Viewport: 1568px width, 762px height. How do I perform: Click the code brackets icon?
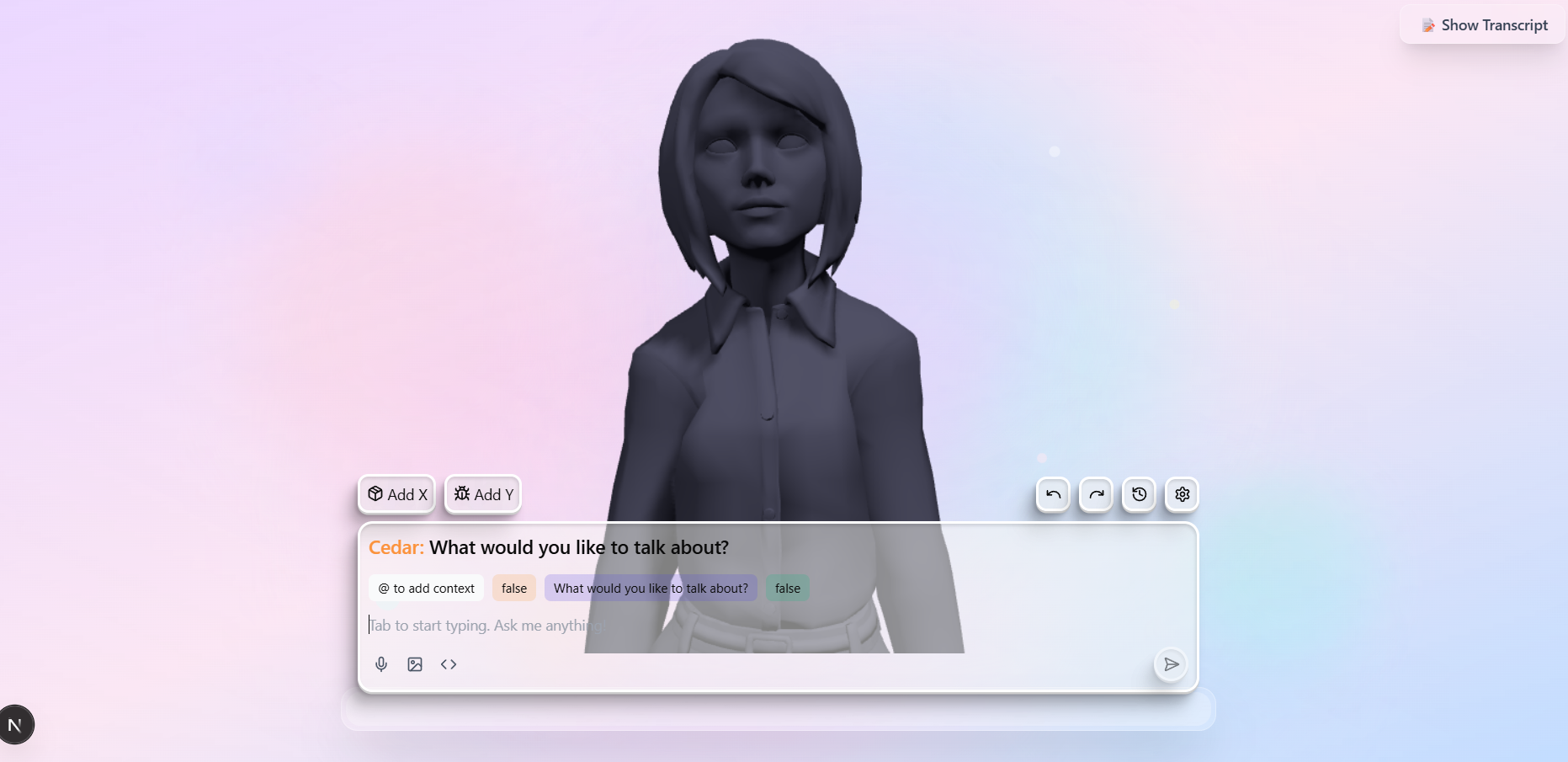coord(449,664)
